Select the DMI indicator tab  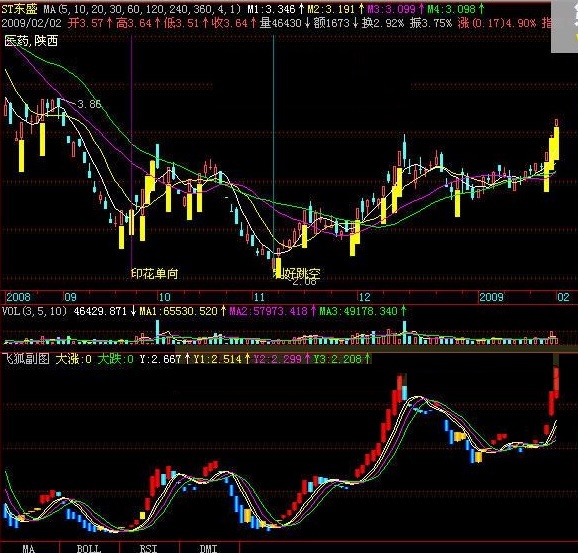209,548
